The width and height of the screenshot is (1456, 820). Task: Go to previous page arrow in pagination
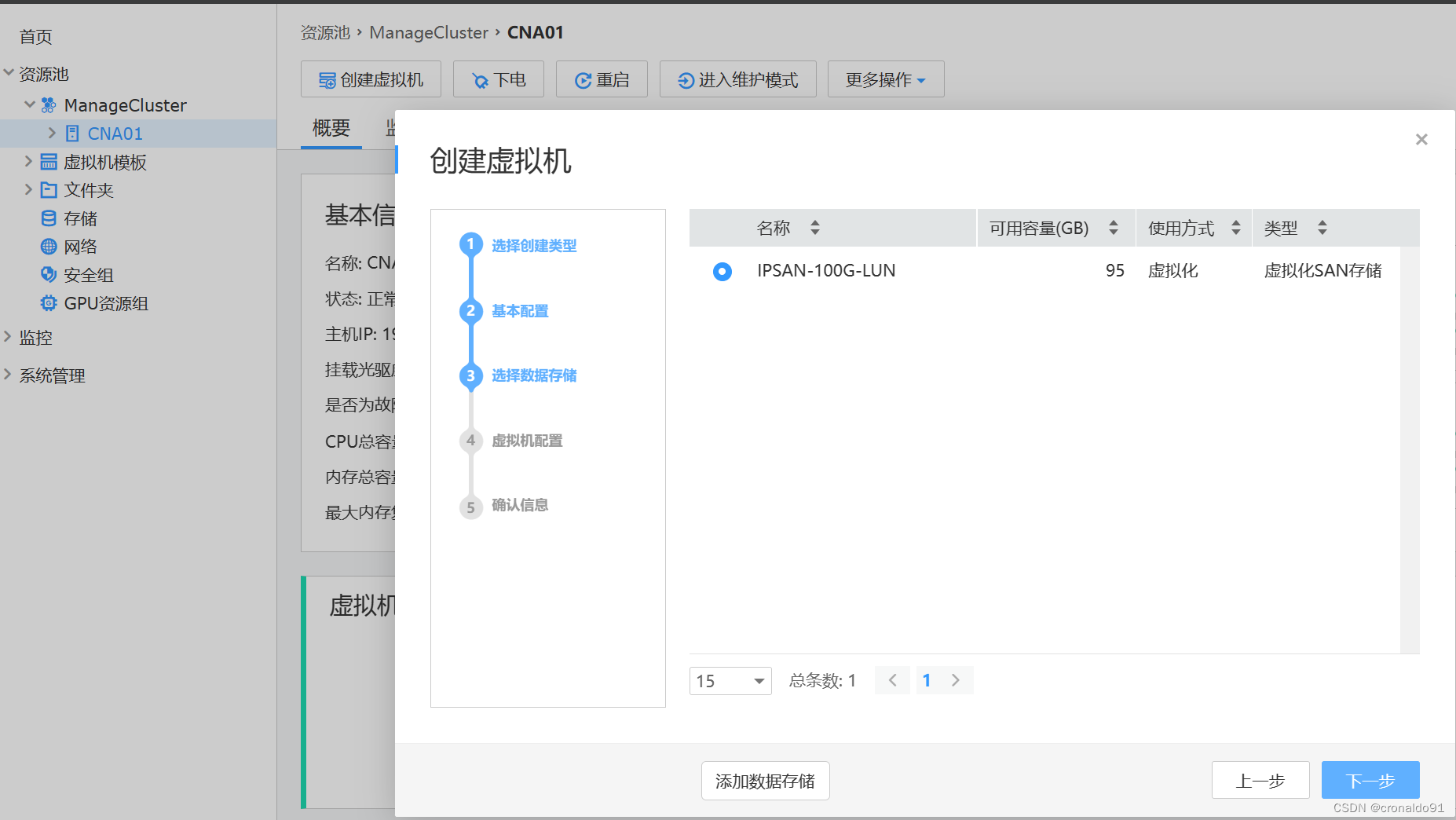(893, 680)
